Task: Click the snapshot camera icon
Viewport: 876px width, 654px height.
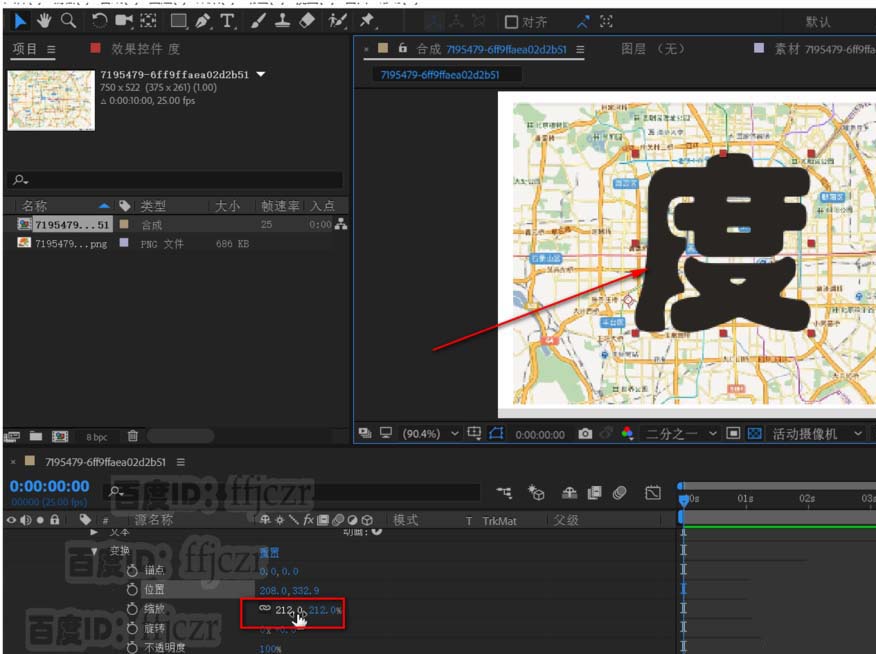Action: point(585,434)
